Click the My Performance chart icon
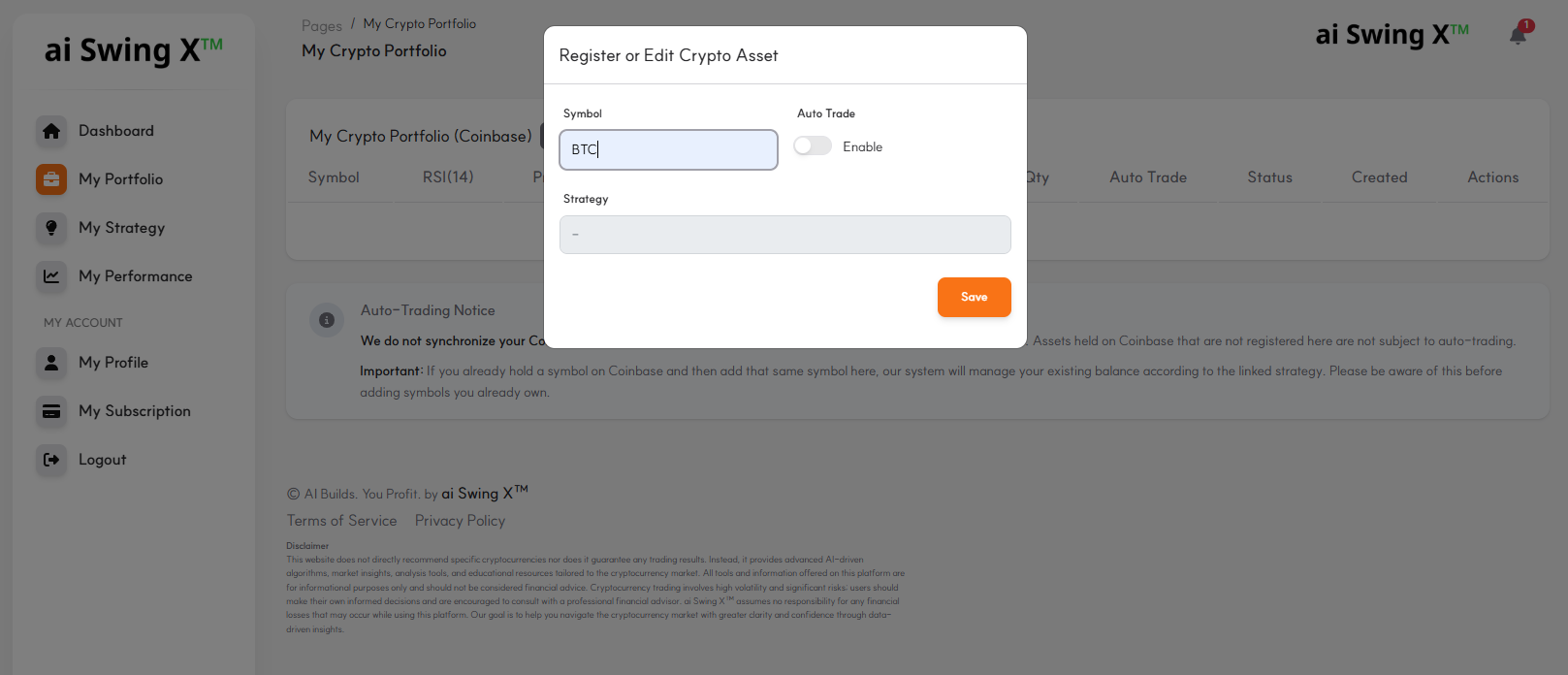 pyautogui.click(x=51, y=276)
